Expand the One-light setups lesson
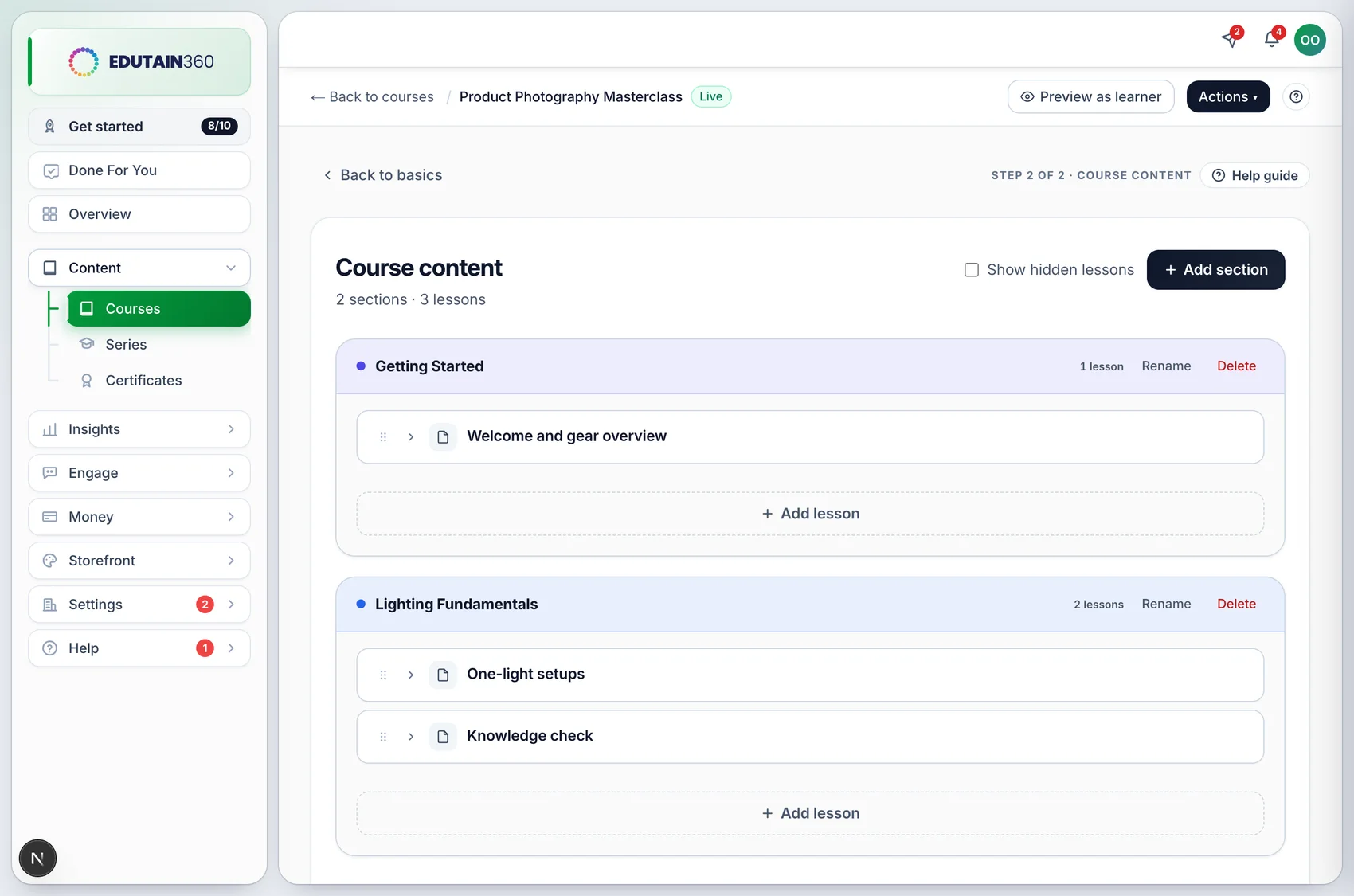Image resolution: width=1354 pixels, height=896 pixels. [x=411, y=675]
